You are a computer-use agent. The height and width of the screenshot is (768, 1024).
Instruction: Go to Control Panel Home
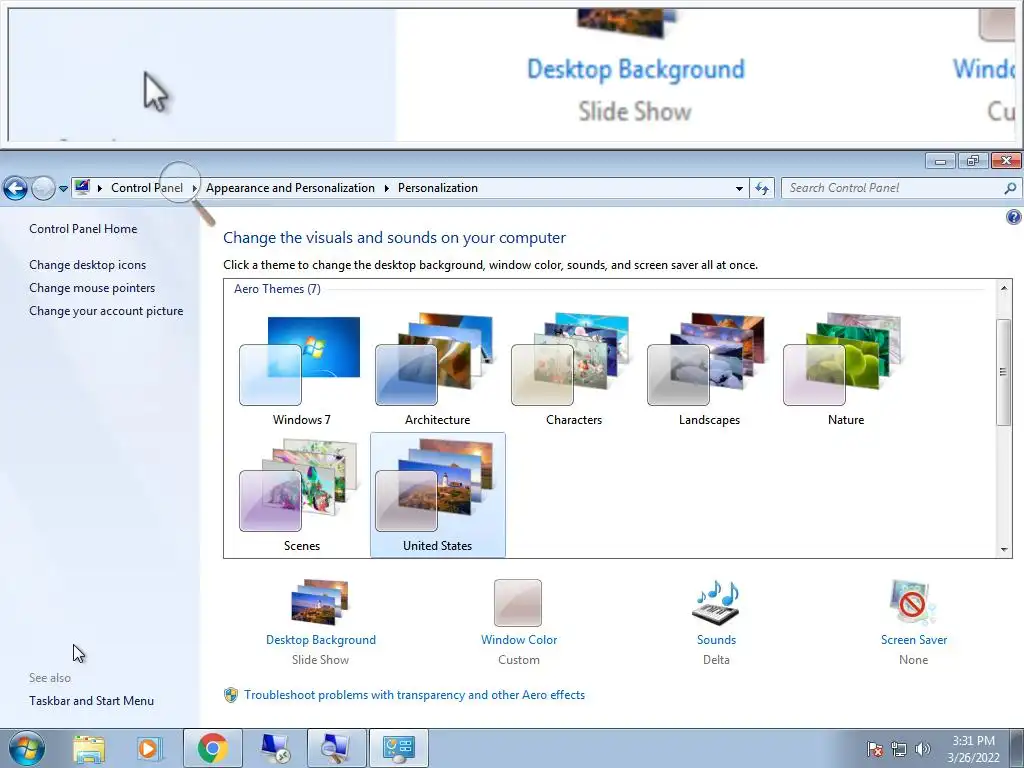coord(83,229)
